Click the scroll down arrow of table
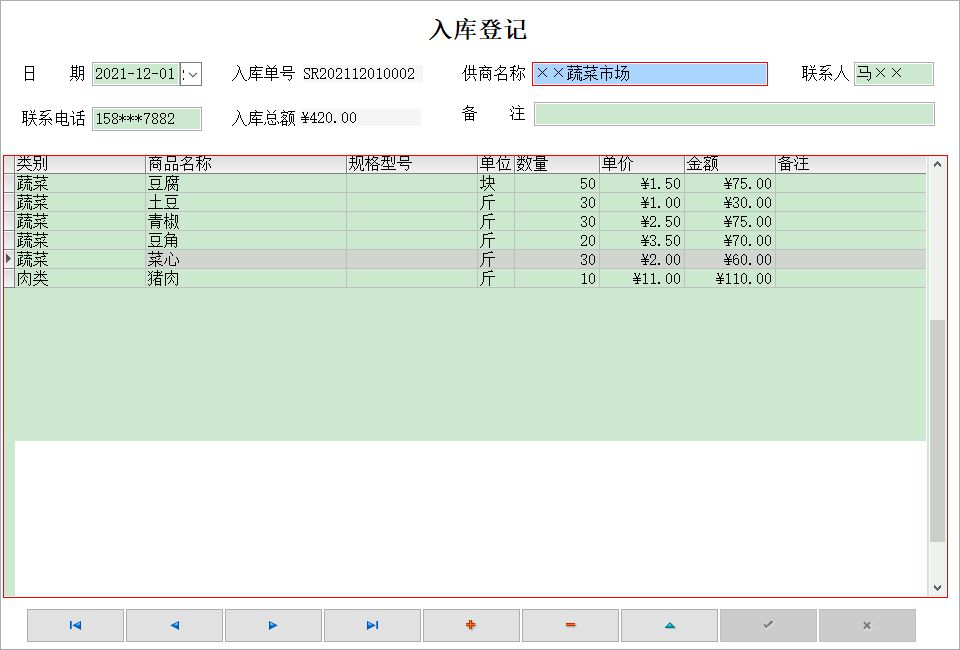 coord(937,588)
